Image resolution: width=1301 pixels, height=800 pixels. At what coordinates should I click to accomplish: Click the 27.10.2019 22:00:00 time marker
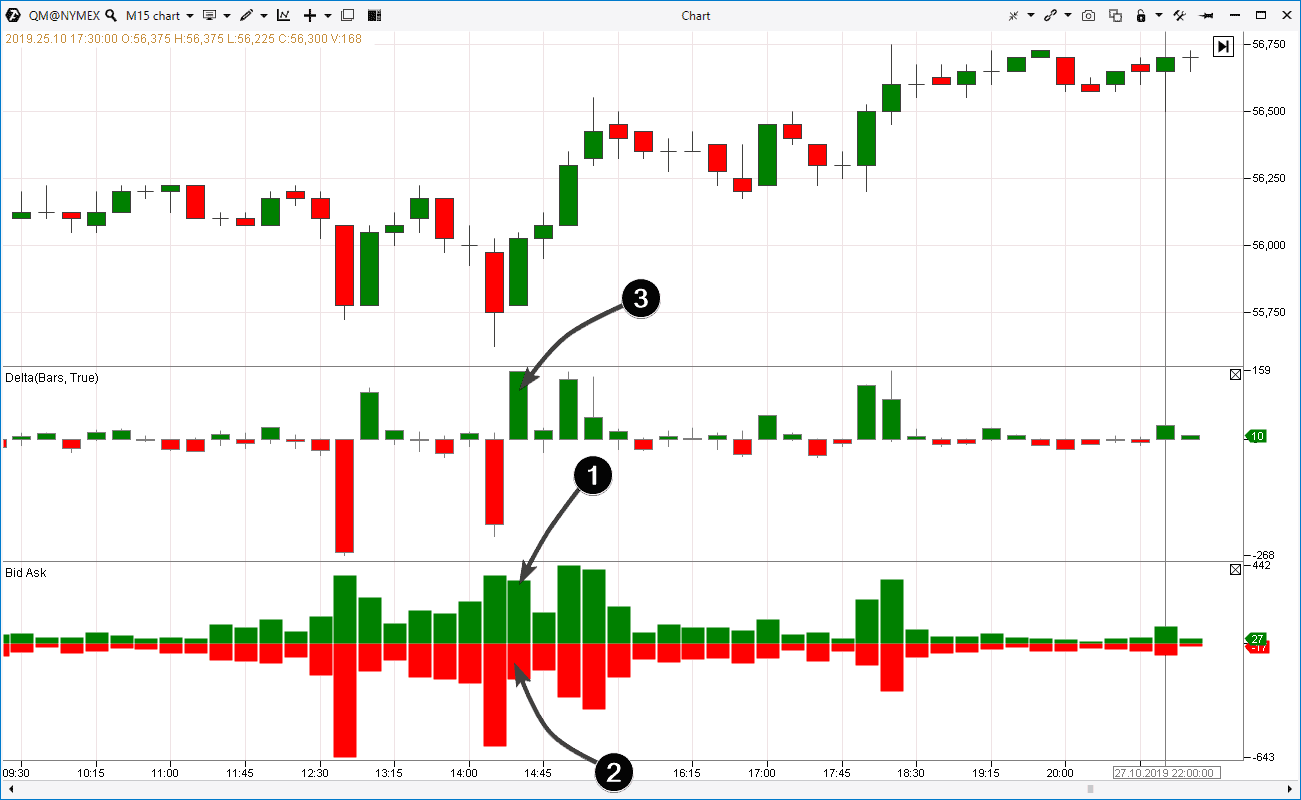[1165, 773]
